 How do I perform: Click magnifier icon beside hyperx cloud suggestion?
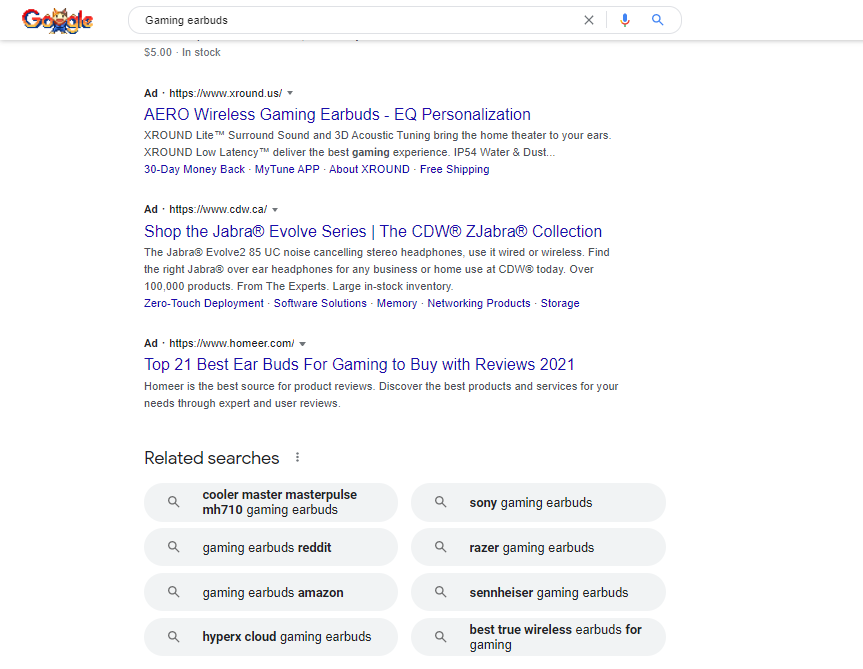click(x=174, y=636)
